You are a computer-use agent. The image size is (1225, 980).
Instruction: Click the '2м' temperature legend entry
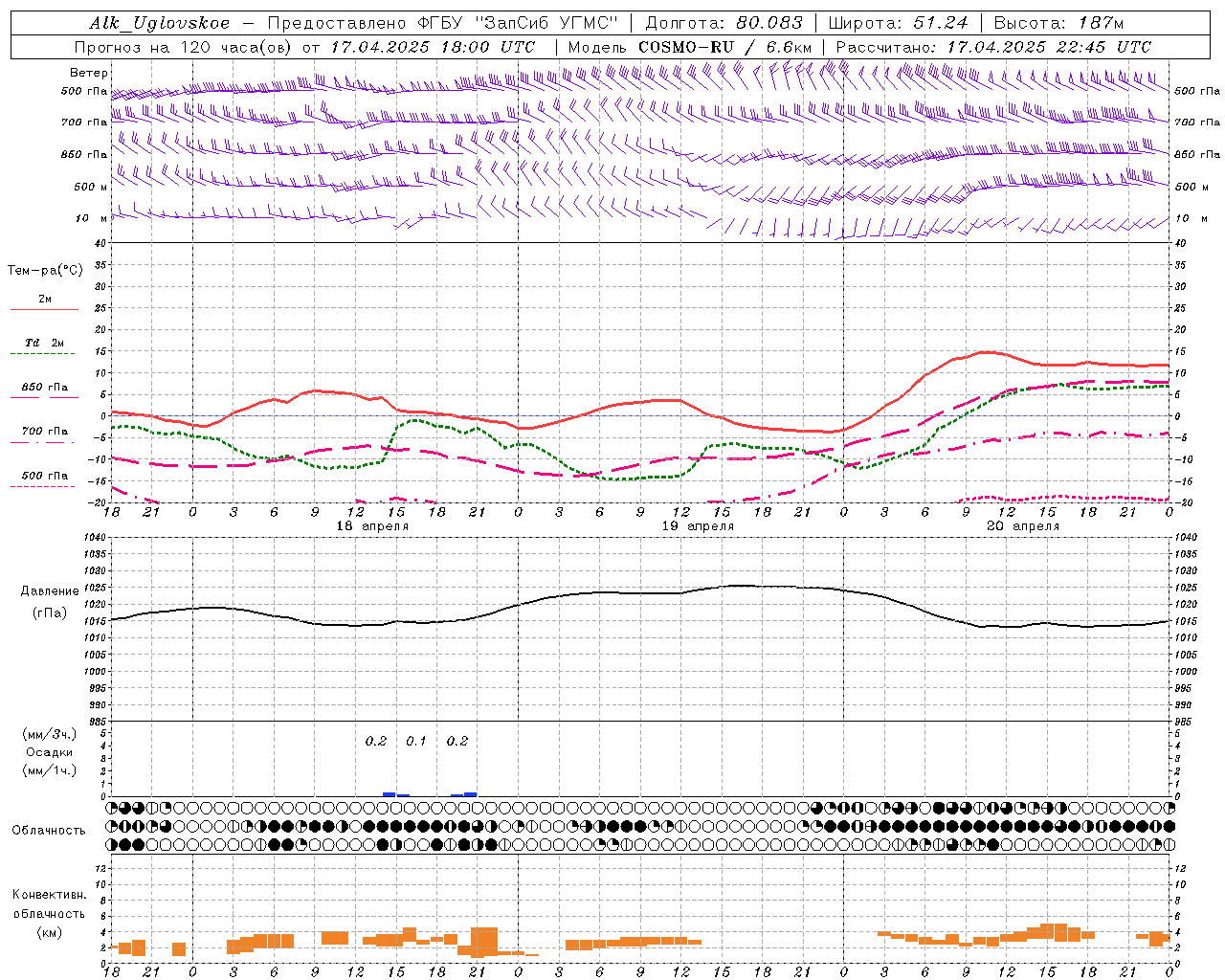(x=45, y=299)
